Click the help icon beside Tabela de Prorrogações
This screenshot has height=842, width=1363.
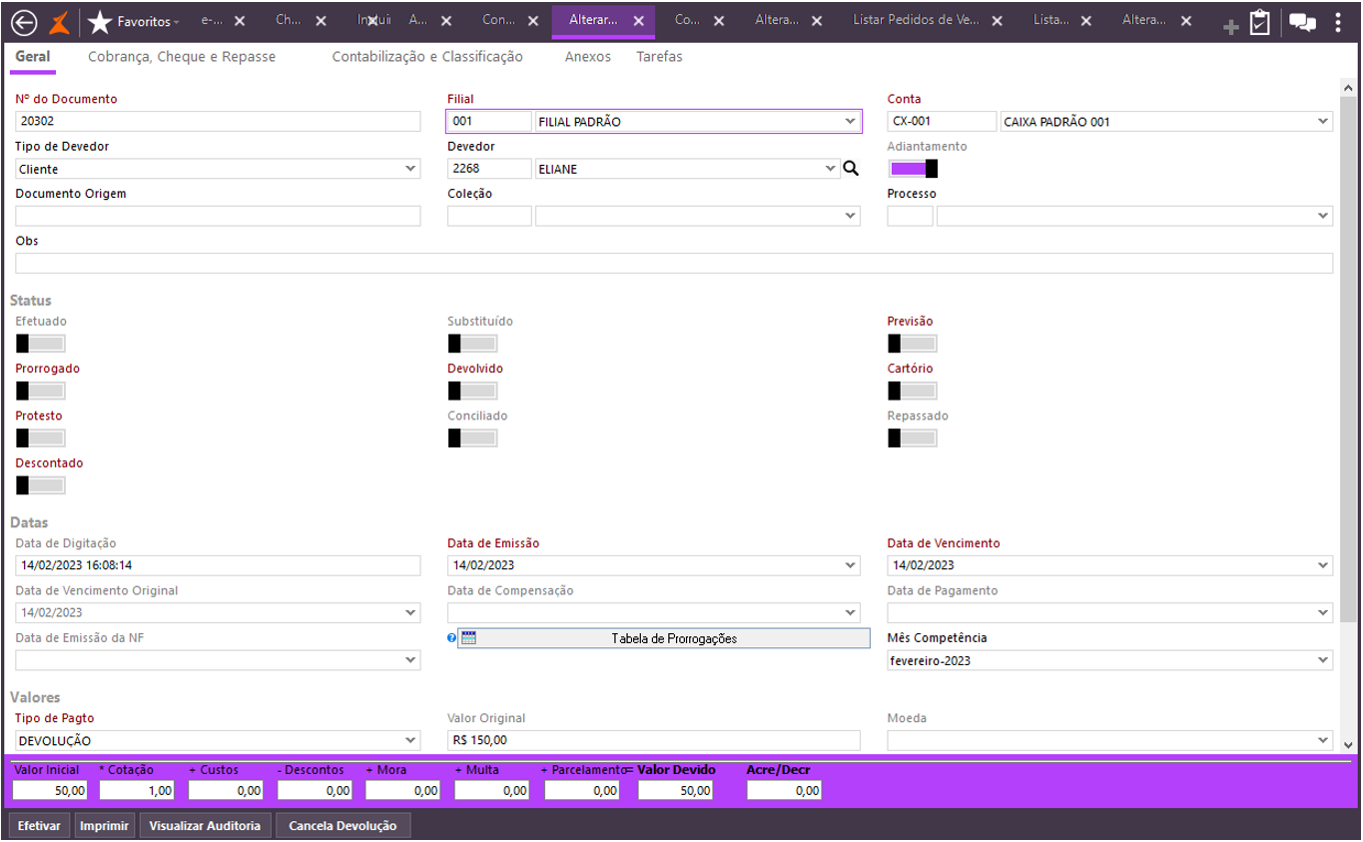point(451,638)
